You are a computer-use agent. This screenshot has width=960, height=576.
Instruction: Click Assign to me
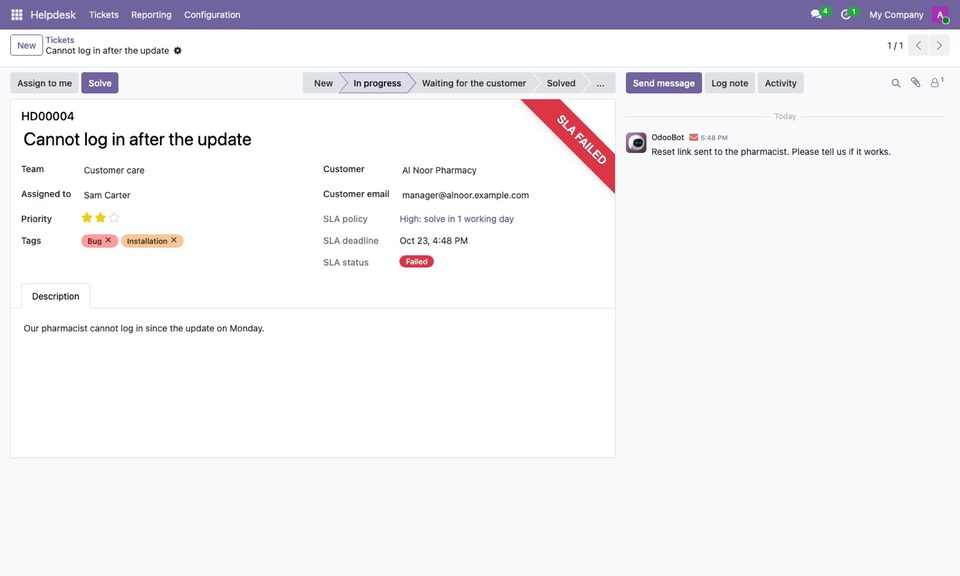pos(45,83)
